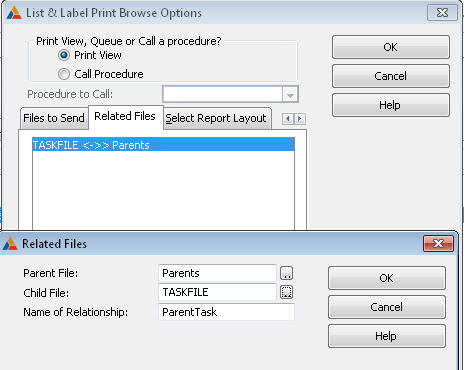Viewport: 464px width, 370px height.
Task: Click OK in the Related Files dialog
Action: pos(387,278)
